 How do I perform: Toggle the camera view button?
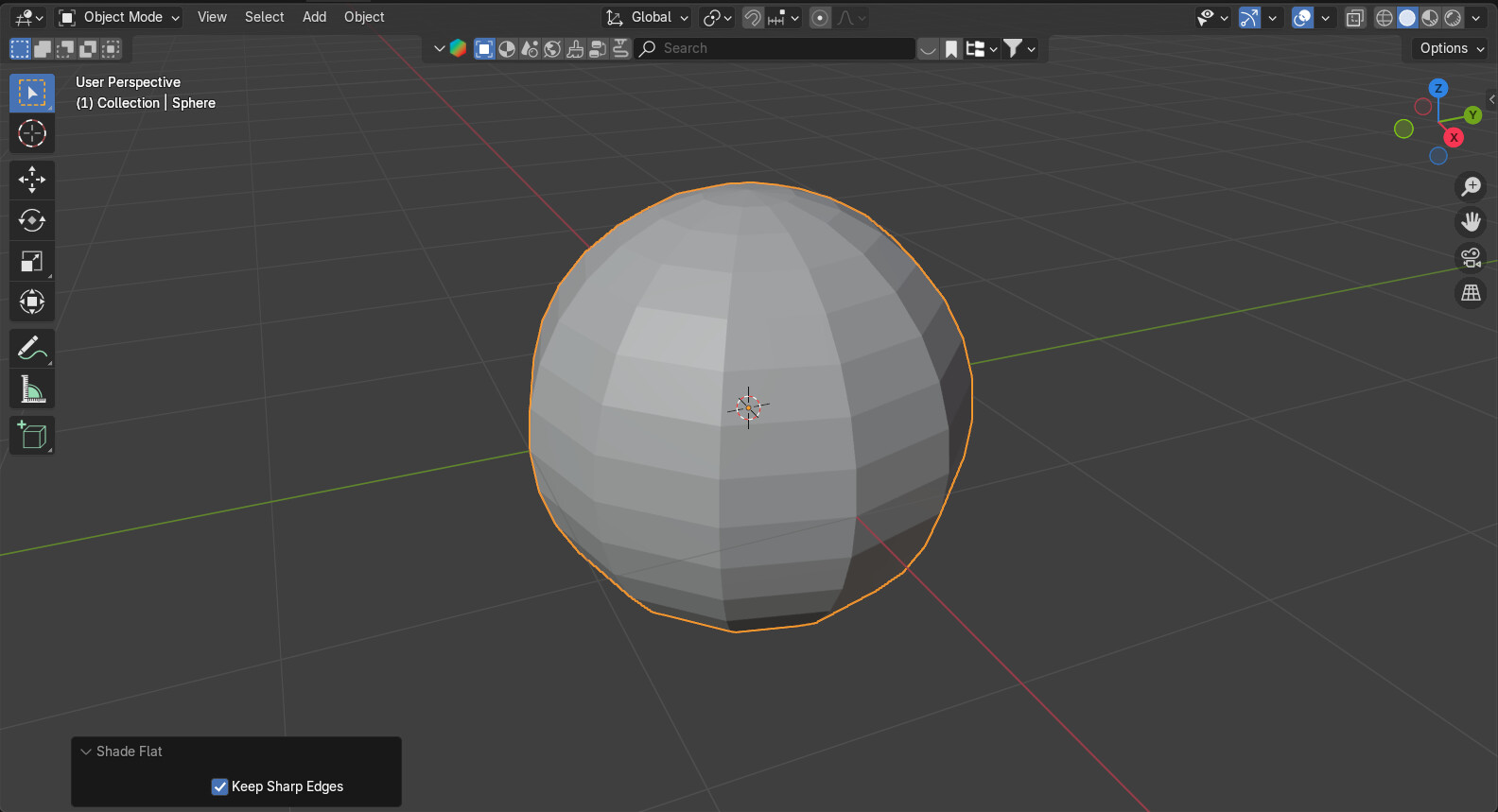pyautogui.click(x=1471, y=257)
